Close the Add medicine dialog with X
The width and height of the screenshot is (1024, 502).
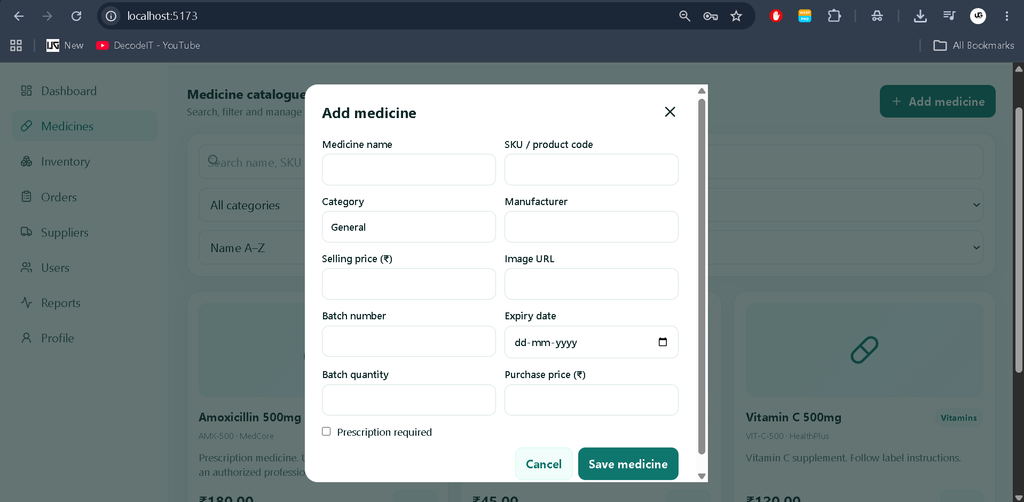click(x=669, y=112)
